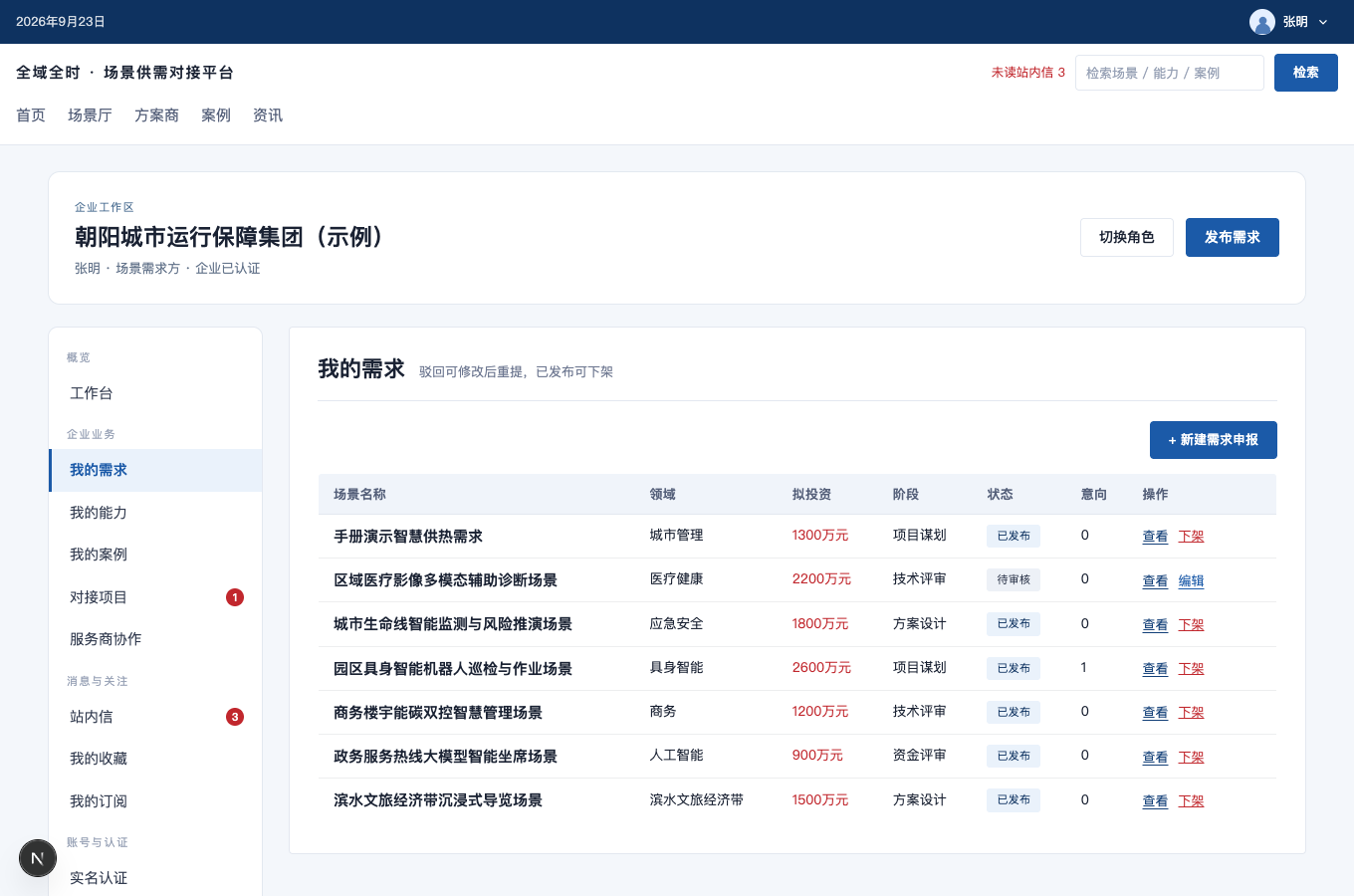Click 下架 for 手册演示智慧供热需求
The image size is (1354, 896).
click(x=1191, y=537)
